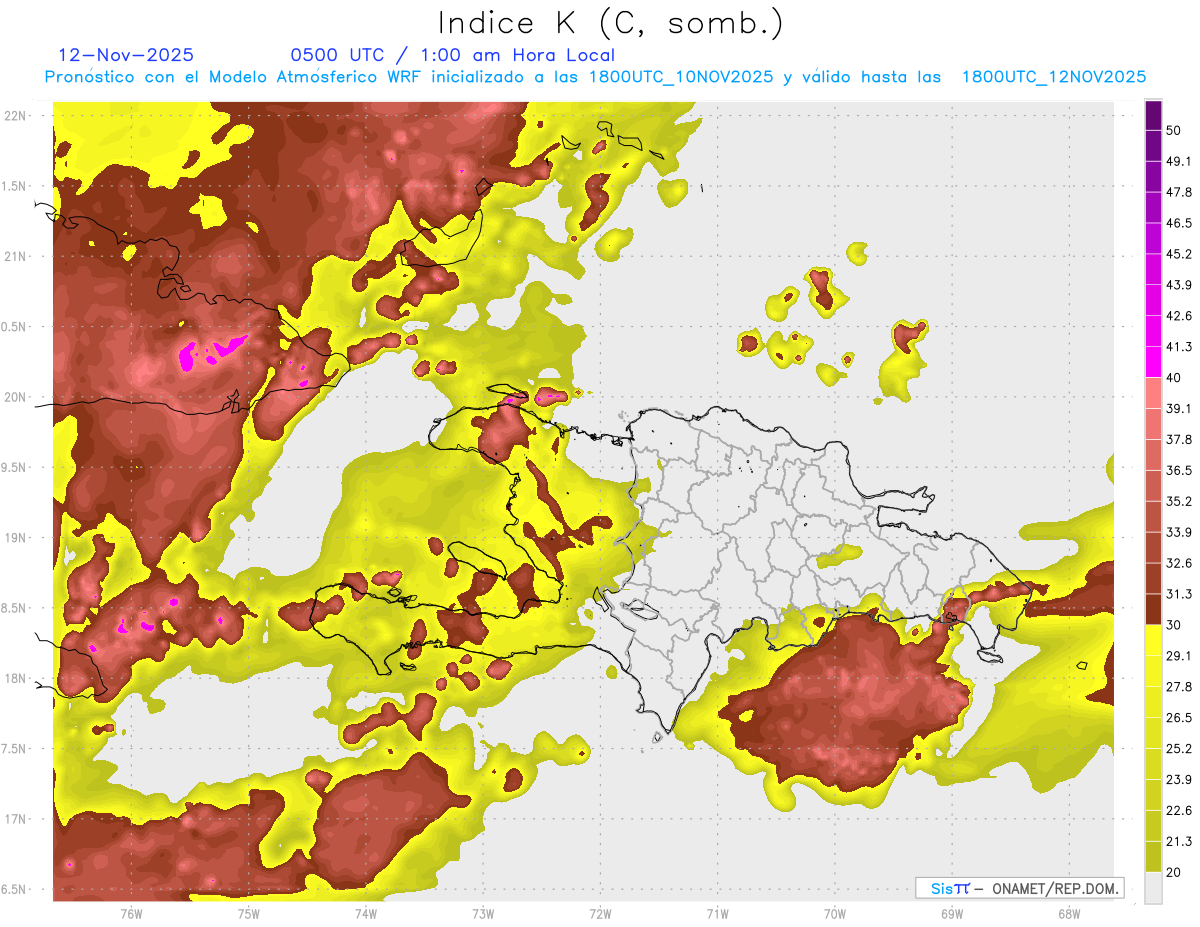Click the olive colorbar segment between 20 and 21.3
Screen dimensions: 1200x927
point(1154,857)
